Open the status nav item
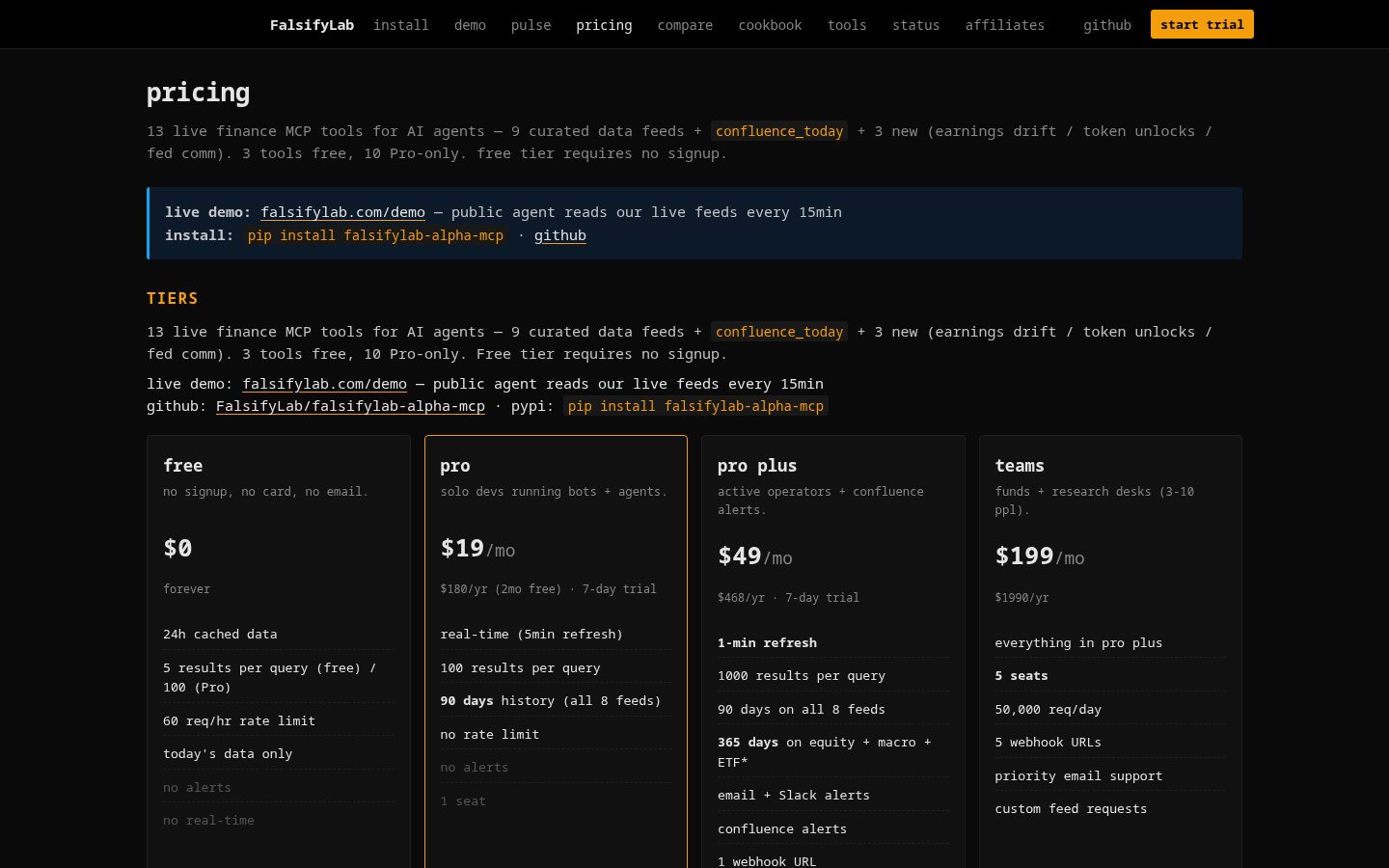The width and height of the screenshot is (1389, 868). click(x=915, y=25)
